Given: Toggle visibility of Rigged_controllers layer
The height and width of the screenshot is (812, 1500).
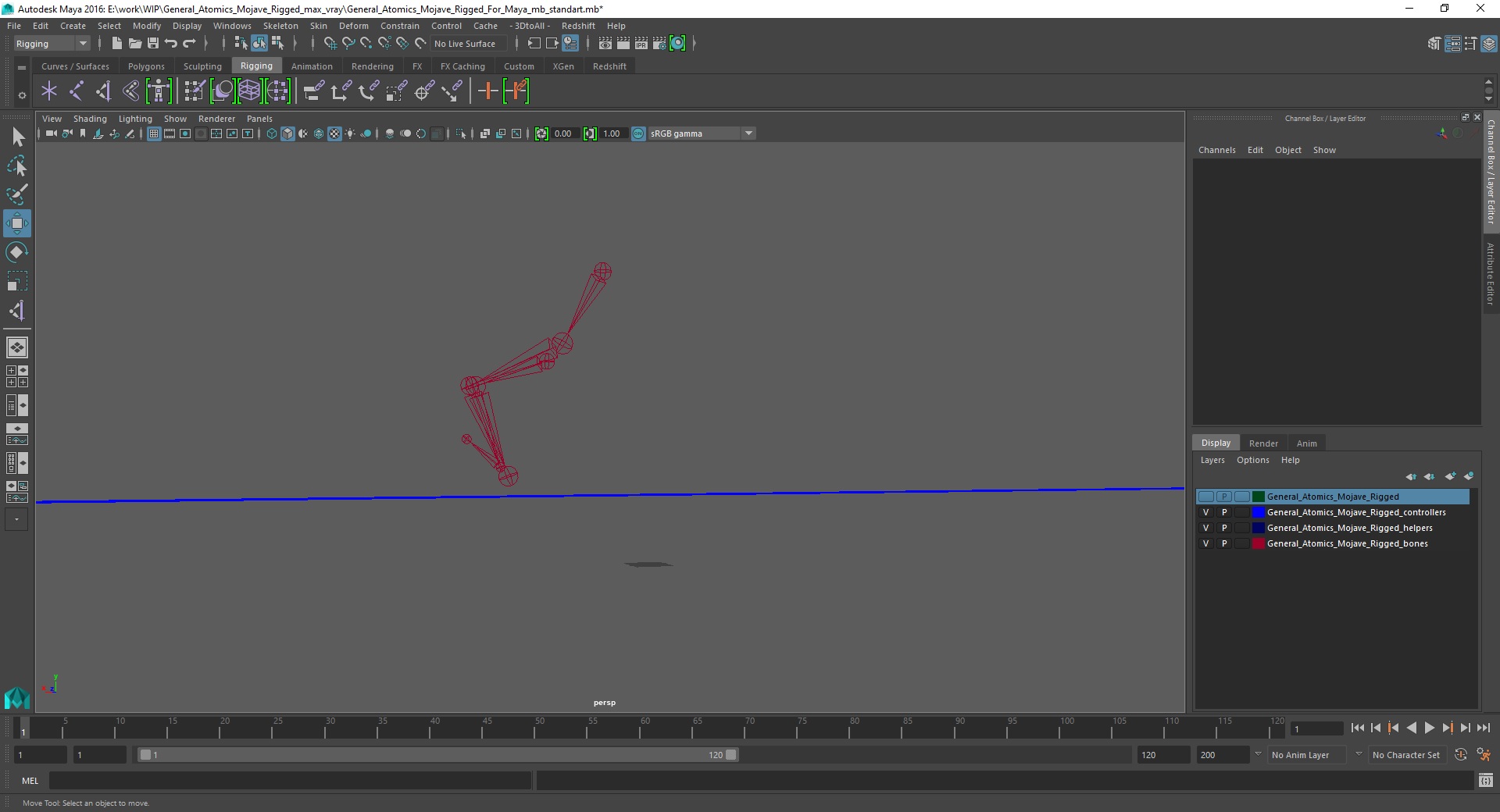Looking at the screenshot, I should point(1206,512).
